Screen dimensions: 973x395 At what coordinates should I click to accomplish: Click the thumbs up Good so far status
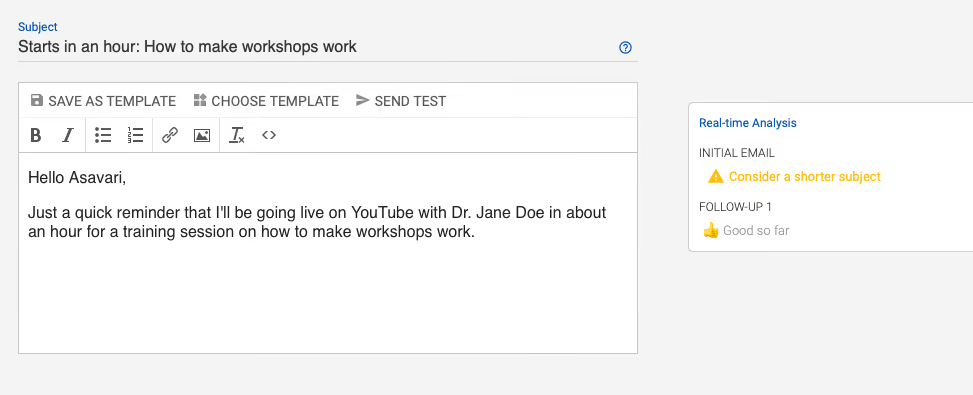coord(746,231)
